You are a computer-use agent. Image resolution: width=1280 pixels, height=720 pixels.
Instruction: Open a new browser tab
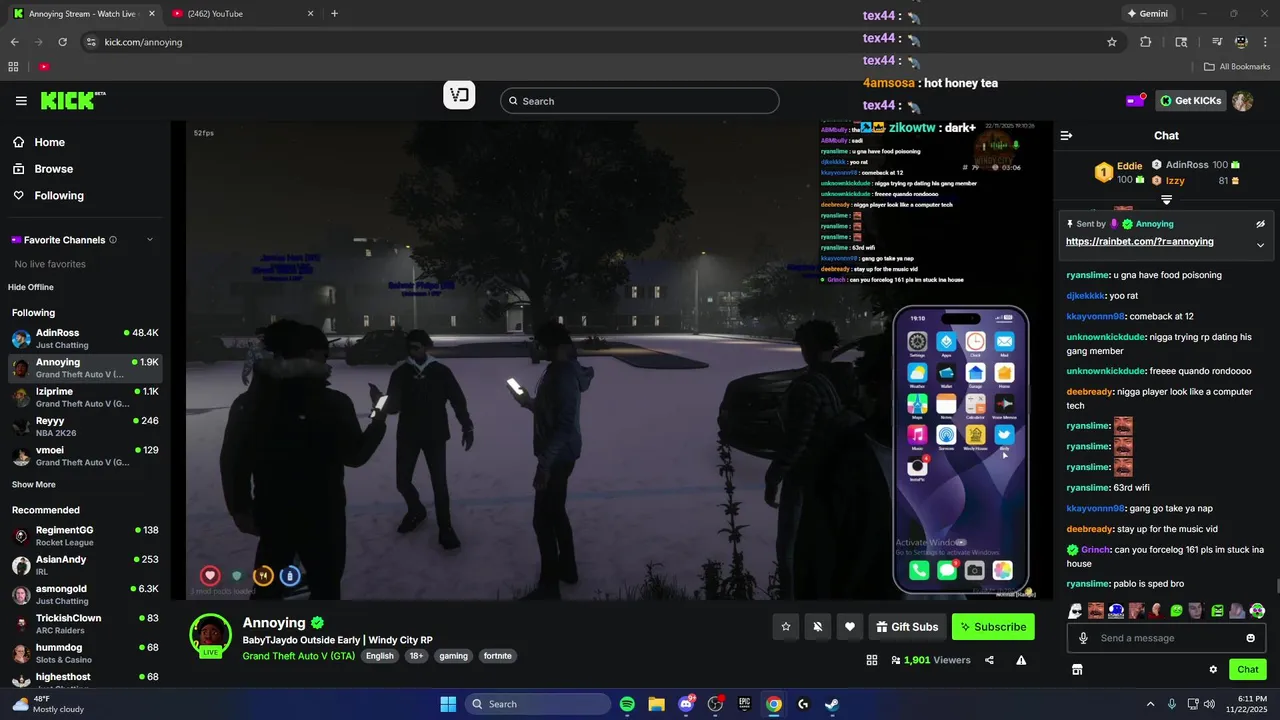(334, 14)
